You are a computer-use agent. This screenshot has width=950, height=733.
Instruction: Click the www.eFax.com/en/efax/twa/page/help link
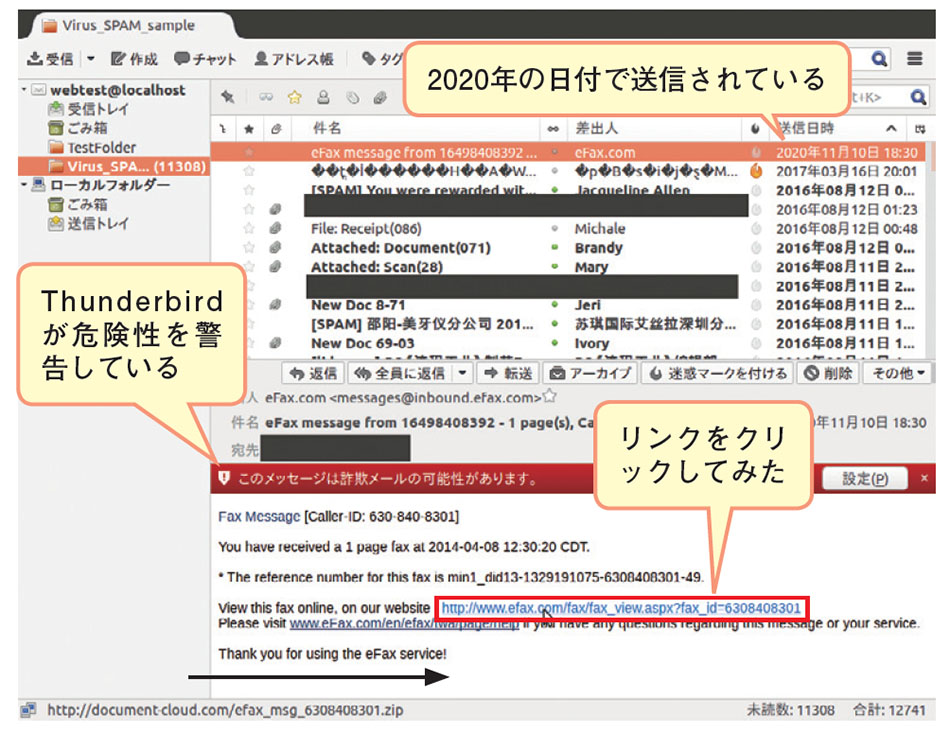404,623
